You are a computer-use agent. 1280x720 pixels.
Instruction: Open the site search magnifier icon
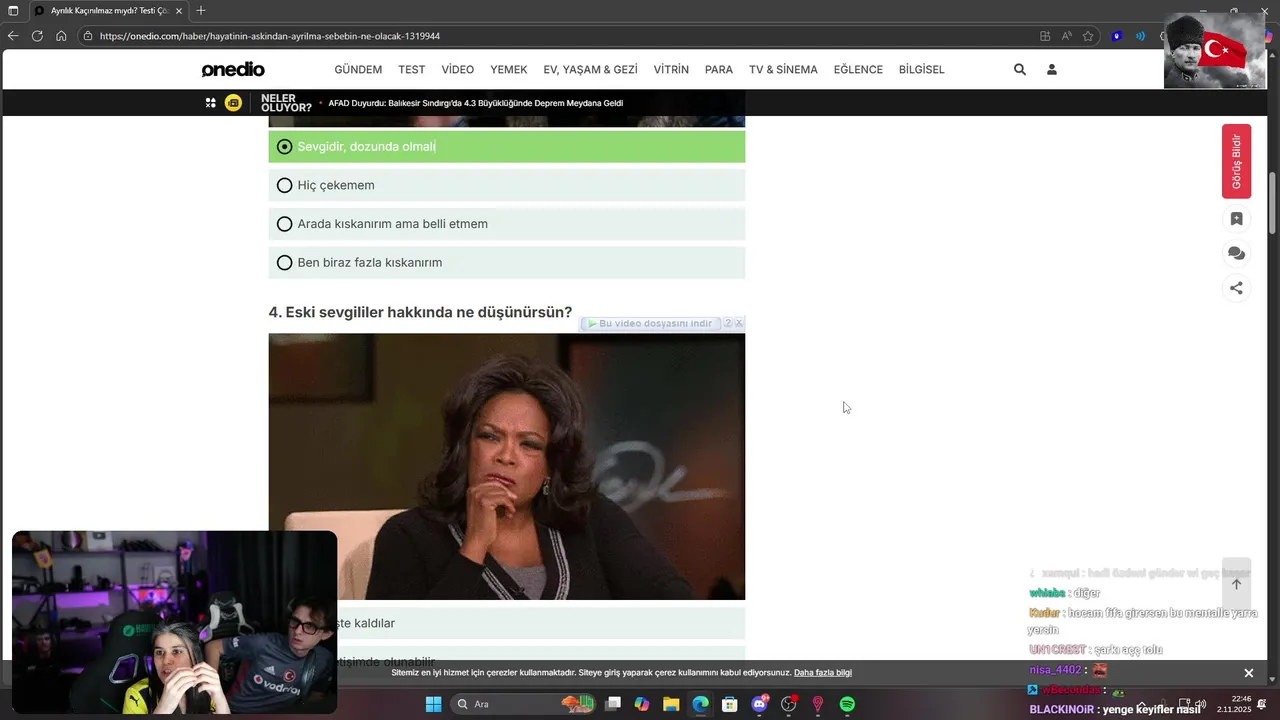click(x=1020, y=70)
